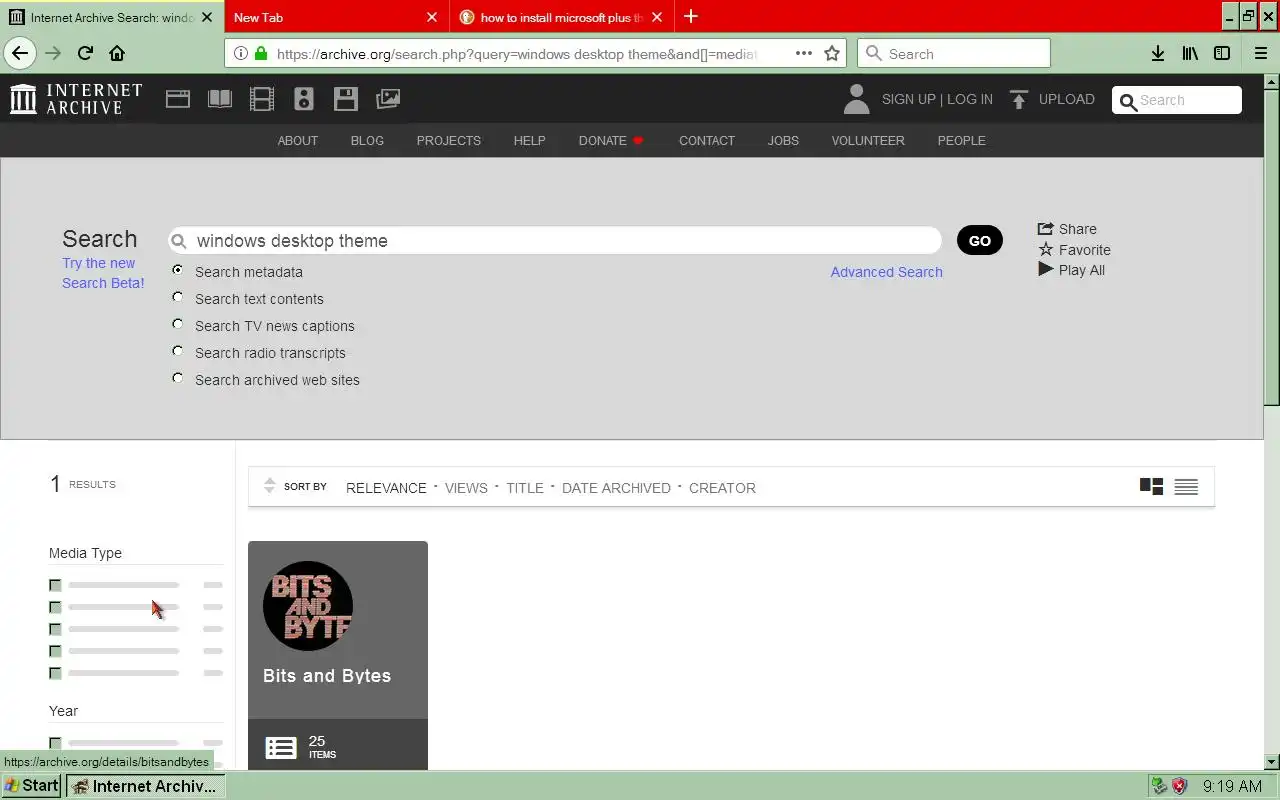The height and width of the screenshot is (800, 1280).
Task: Click SIGN UP link
Action: click(908, 99)
